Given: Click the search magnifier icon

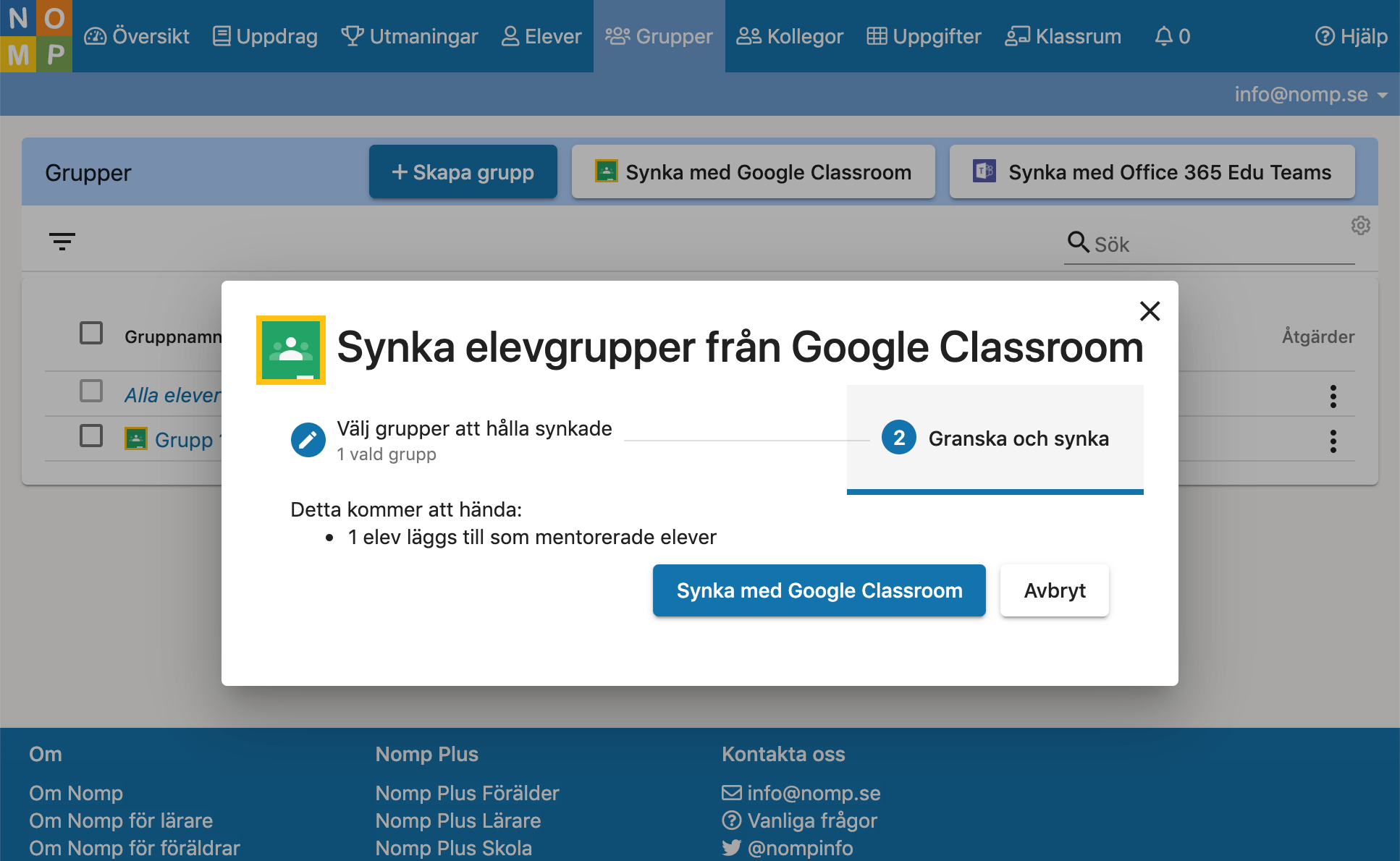Looking at the screenshot, I should coord(1079,242).
